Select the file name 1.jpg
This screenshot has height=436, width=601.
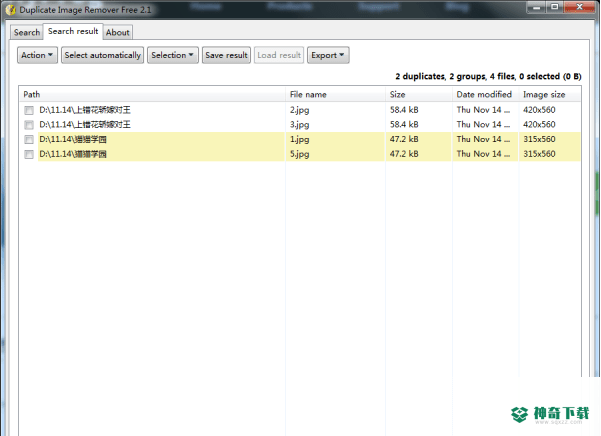point(299,139)
